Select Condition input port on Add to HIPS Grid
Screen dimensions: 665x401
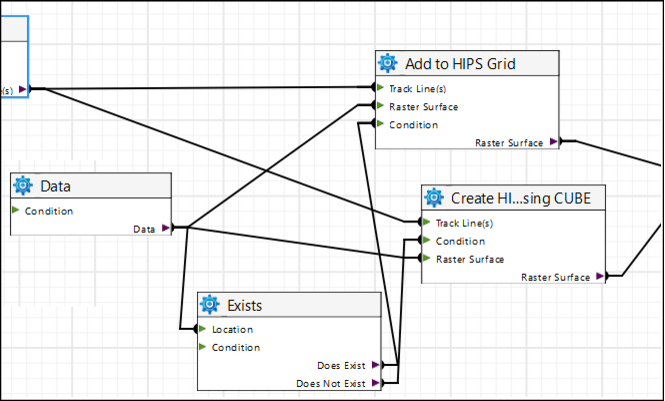click(x=380, y=125)
